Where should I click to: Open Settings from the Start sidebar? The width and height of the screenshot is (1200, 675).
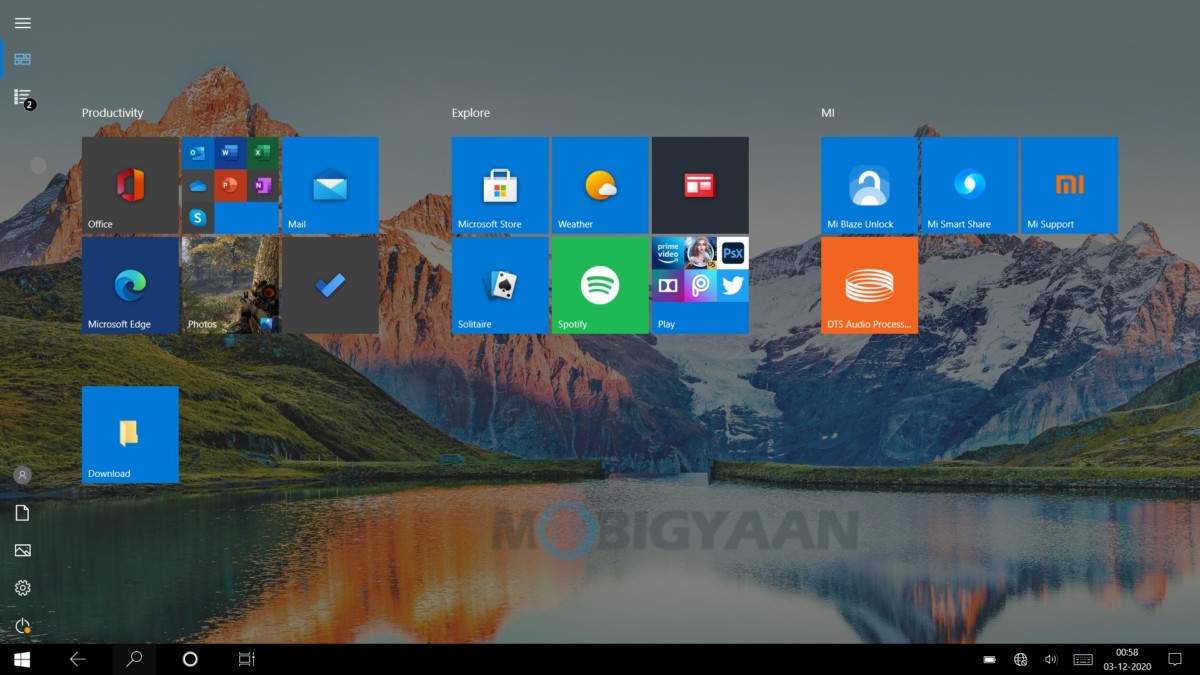tap(22, 588)
